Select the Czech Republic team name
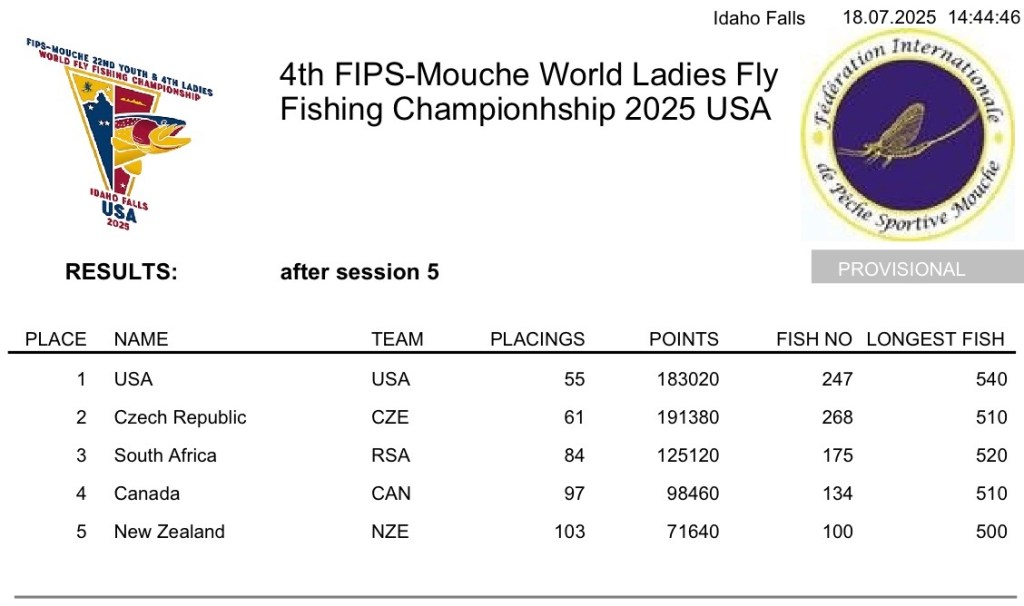 (180, 417)
